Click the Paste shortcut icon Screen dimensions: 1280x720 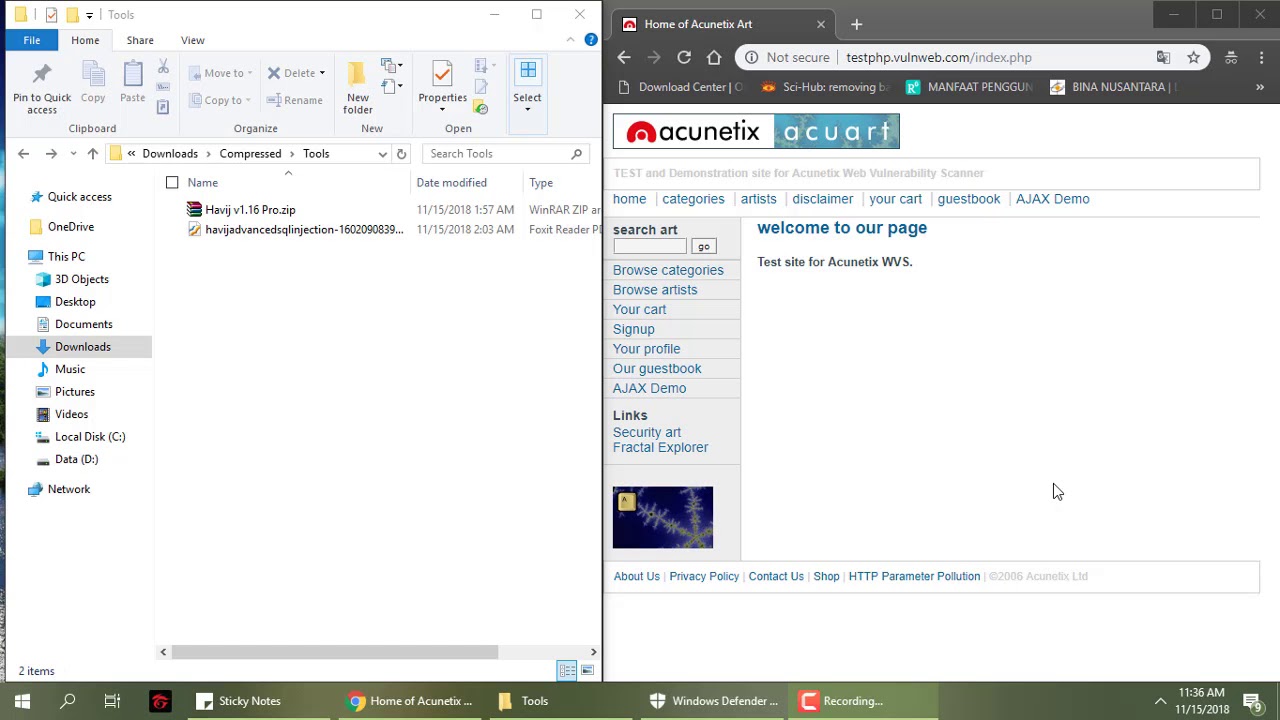click(x=163, y=107)
